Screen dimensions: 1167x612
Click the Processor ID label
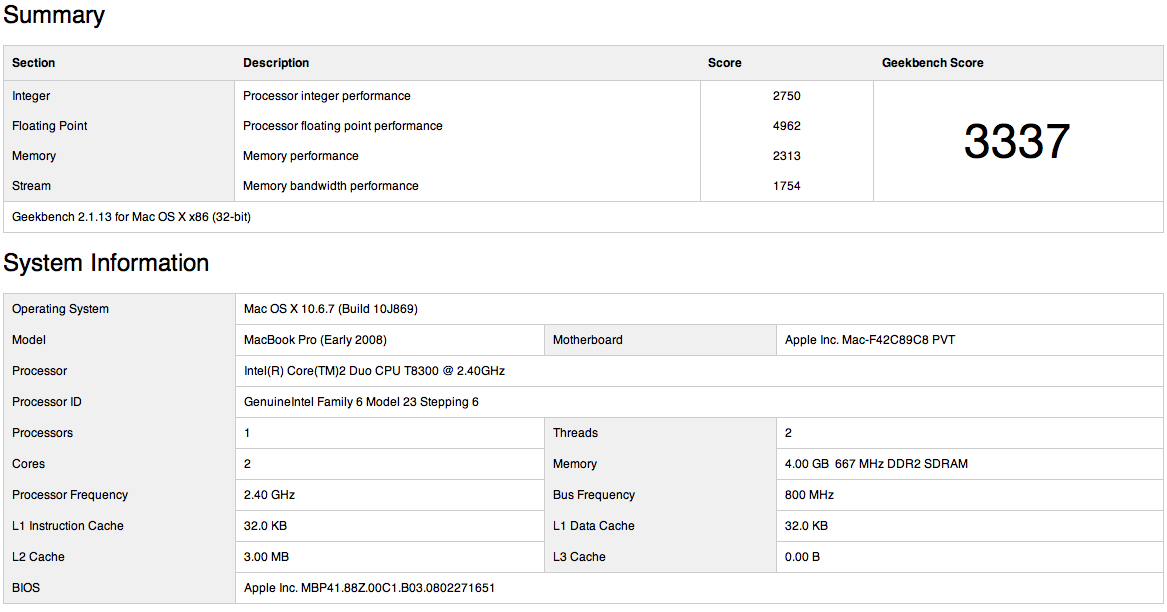coord(47,402)
